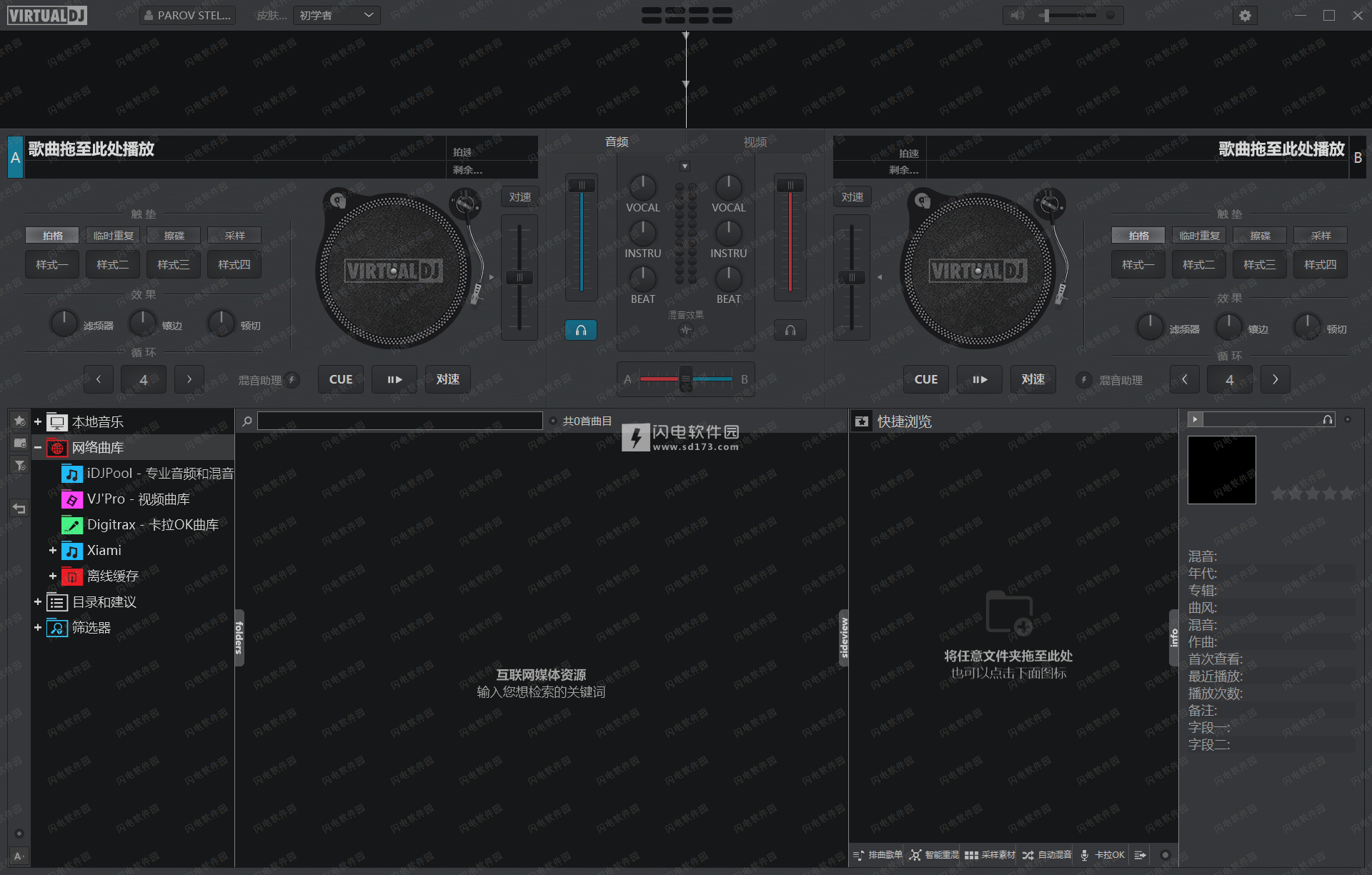Click the info panel play prelisten icon

(x=1195, y=419)
